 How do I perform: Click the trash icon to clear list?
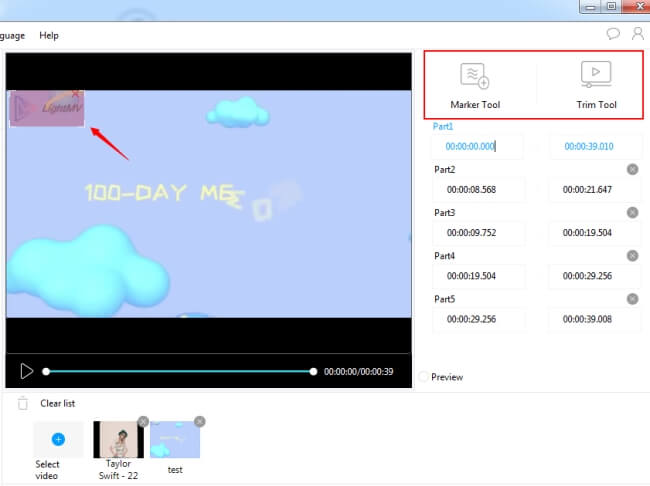[23, 403]
